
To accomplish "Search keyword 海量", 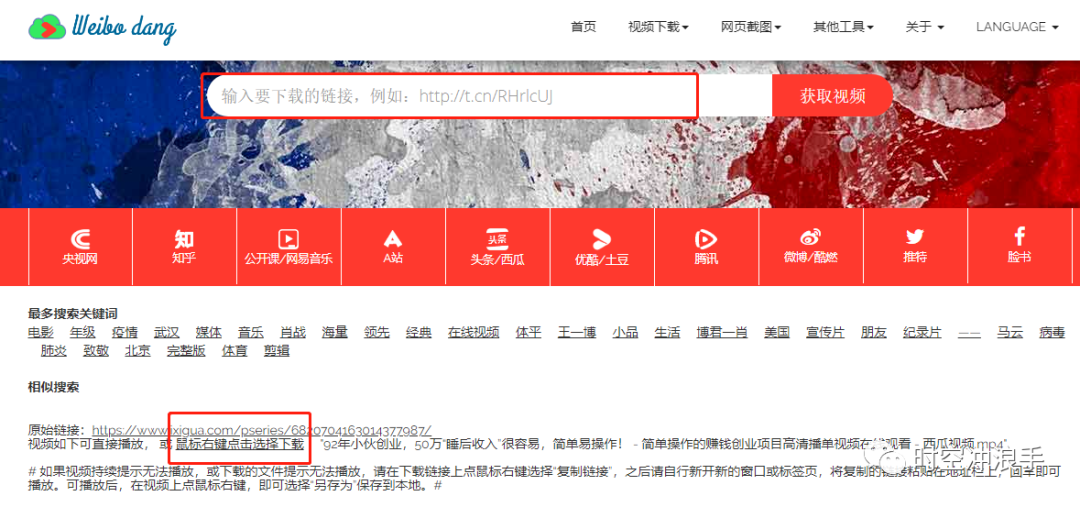I will (x=335, y=332).
